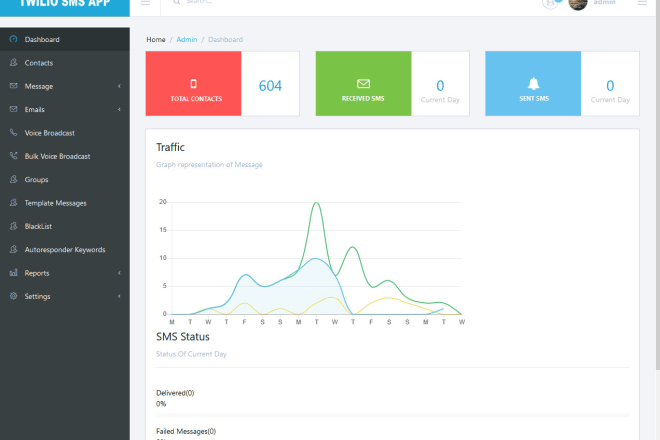
Task: Click the Admin breadcrumb link
Action: (186, 39)
